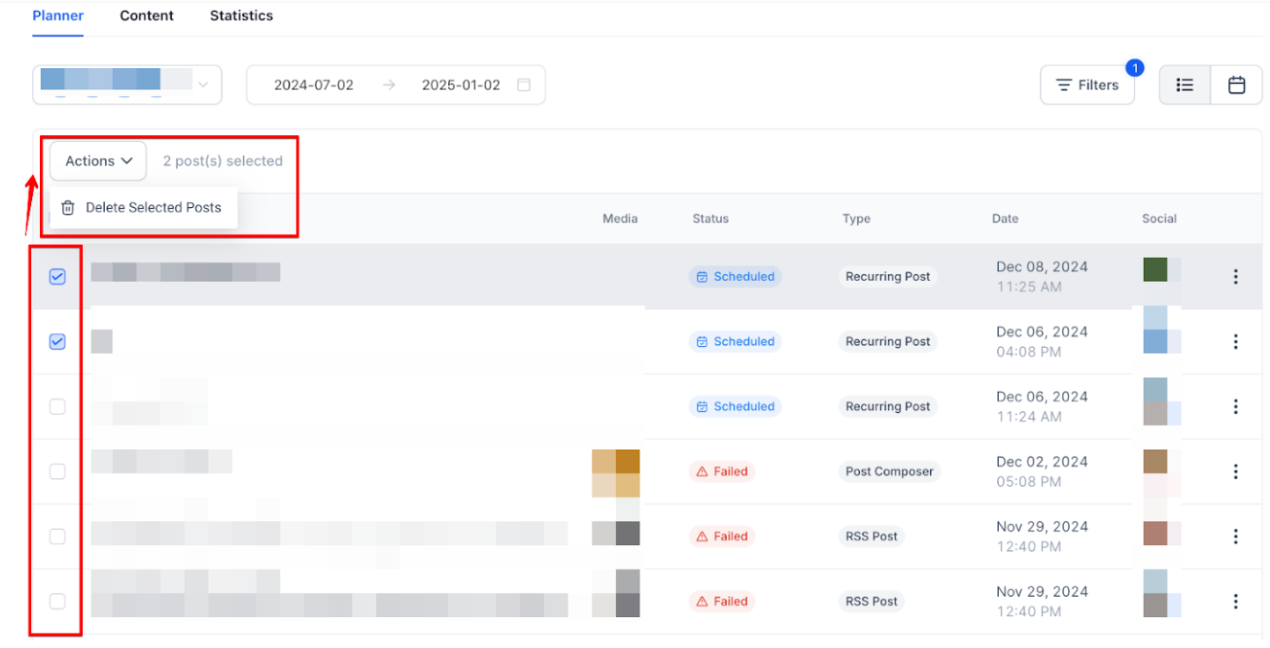This screenshot has width=1270, height=648.
Task: Select the Dec 02 Post Composer checkbox
Action: [57, 472]
